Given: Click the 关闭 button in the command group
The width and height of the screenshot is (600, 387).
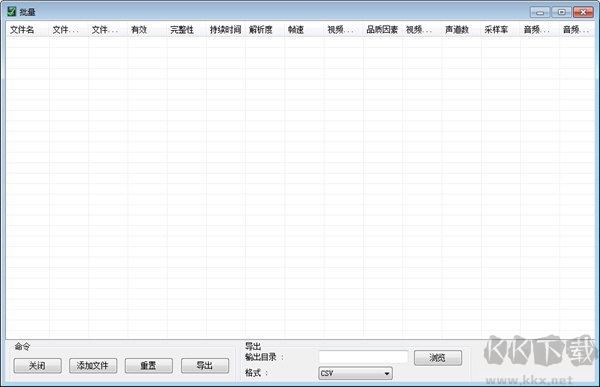Looking at the screenshot, I should pos(37,366).
